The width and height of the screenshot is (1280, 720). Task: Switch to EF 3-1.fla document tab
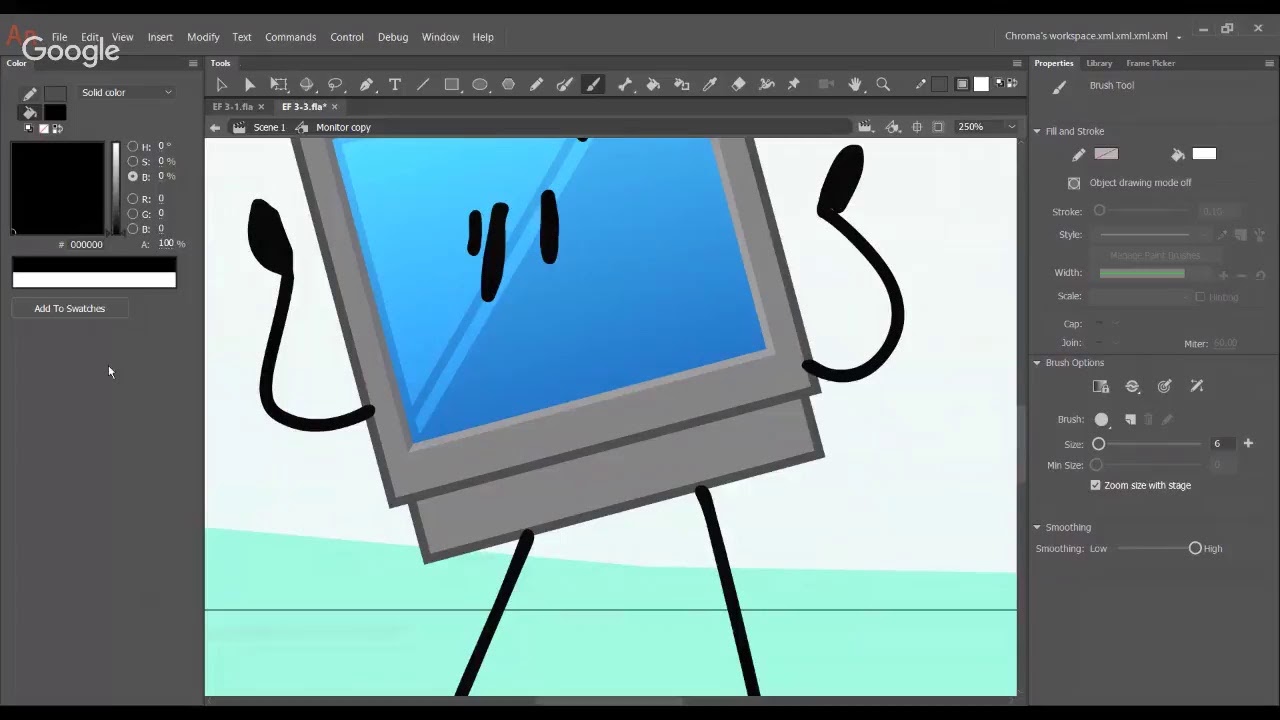pyautogui.click(x=232, y=107)
